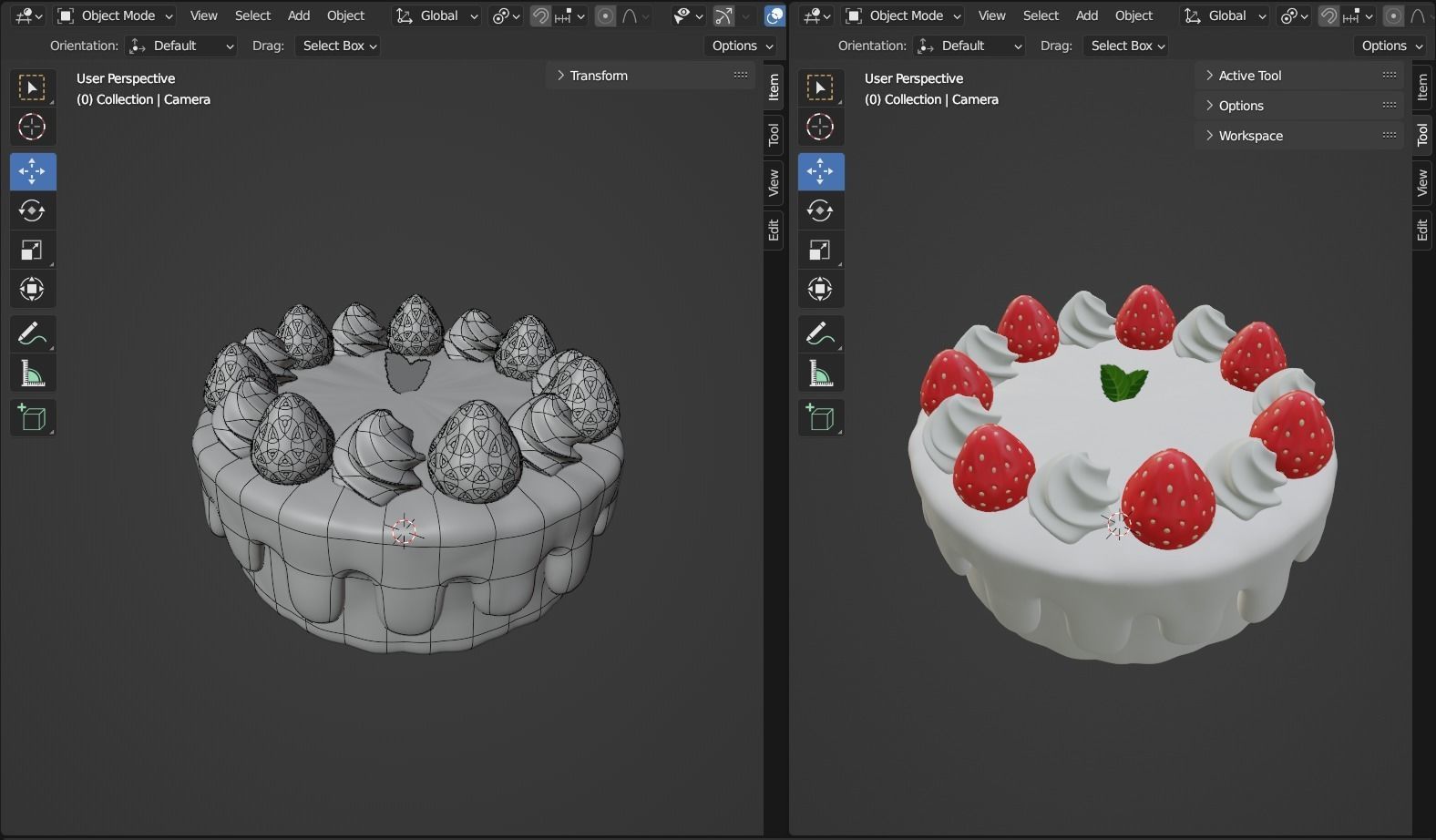Open Select menu in left viewport

(x=252, y=15)
